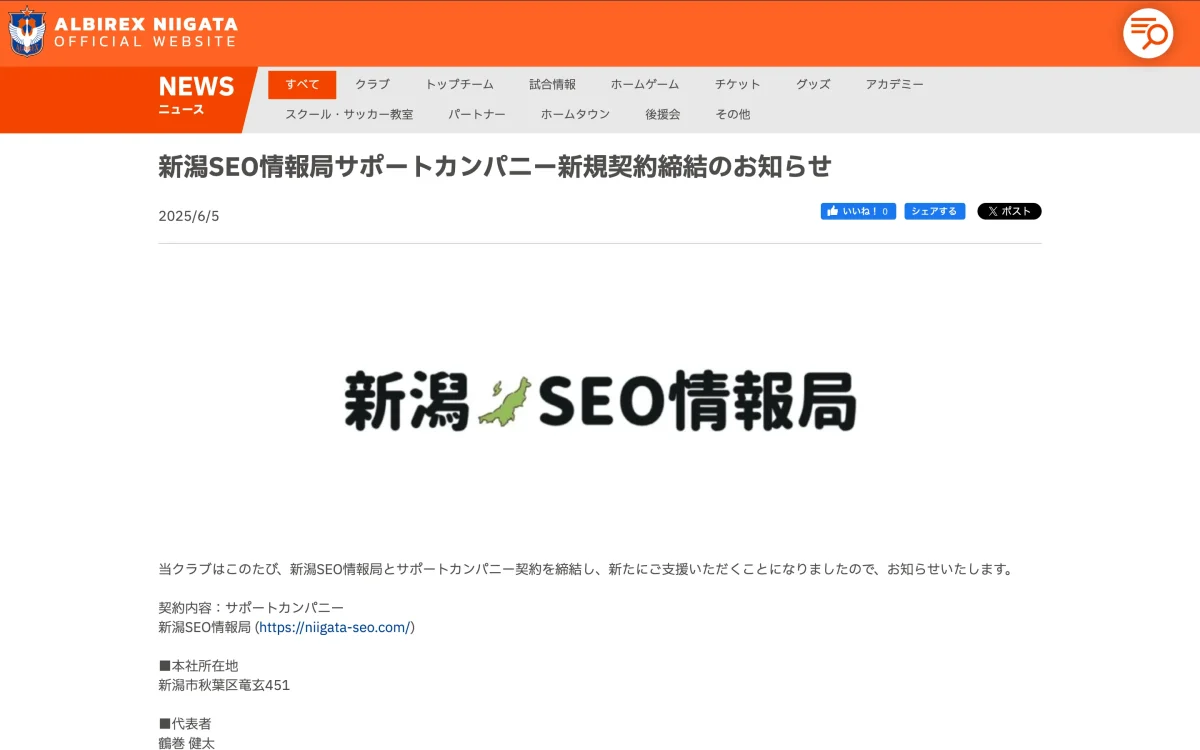The width and height of the screenshot is (1200, 750).
Task: Open the menu search icon
Action: coord(1148,33)
